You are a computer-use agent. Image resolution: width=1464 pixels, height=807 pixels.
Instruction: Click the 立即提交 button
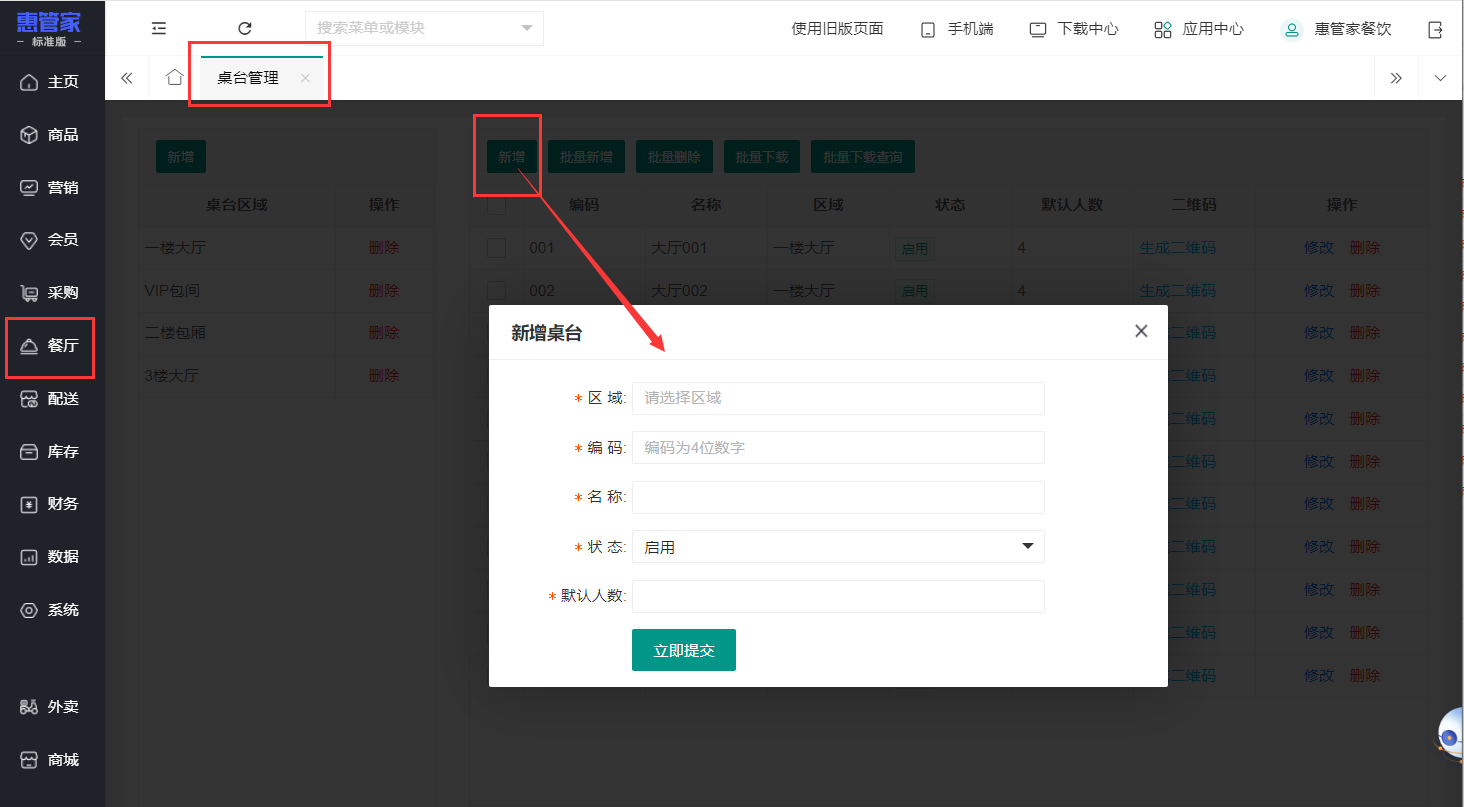pyautogui.click(x=684, y=650)
